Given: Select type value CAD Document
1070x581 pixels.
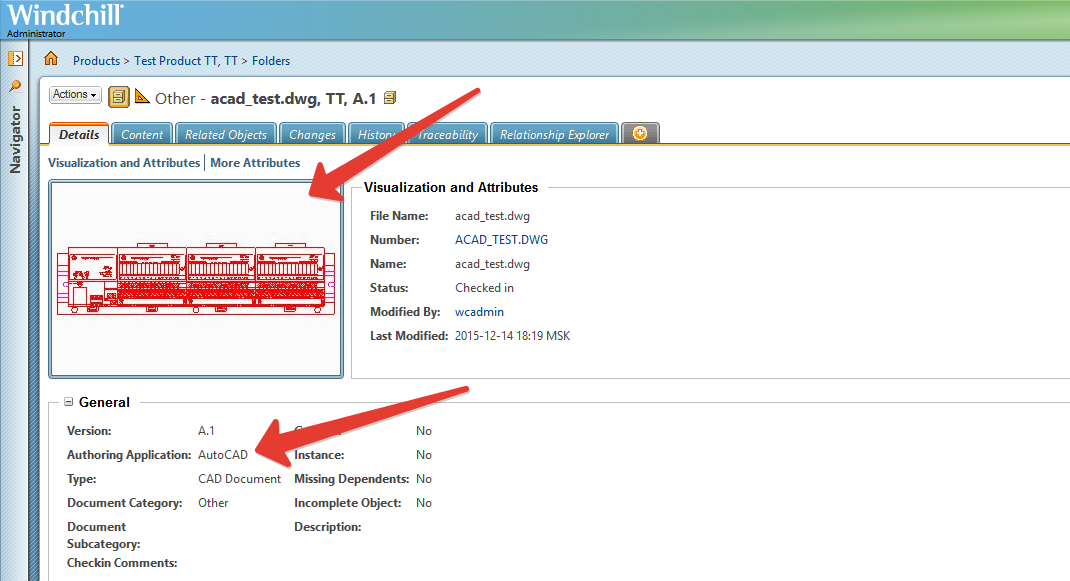Looking at the screenshot, I should tap(240, 479).
